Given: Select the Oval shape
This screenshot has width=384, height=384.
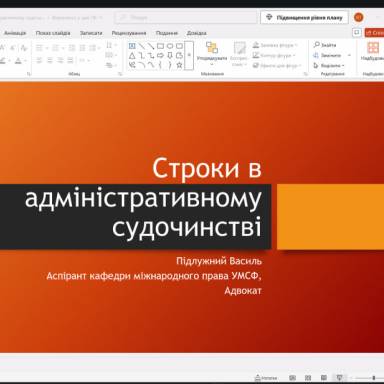Looking at the screenshot, I should [170, 46].
